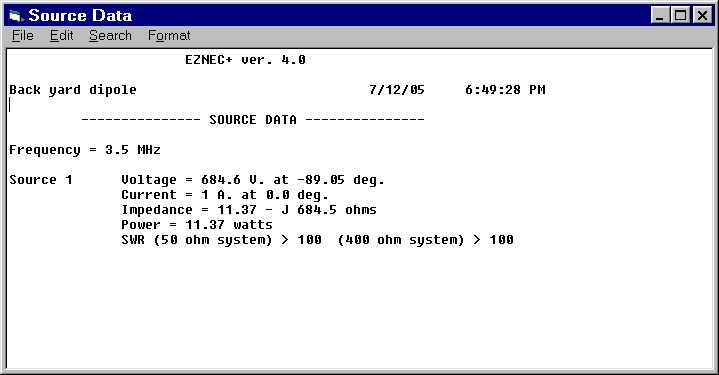Click the 'EZNEC+ ver. 4.0' header text

[x=245, y=60]
